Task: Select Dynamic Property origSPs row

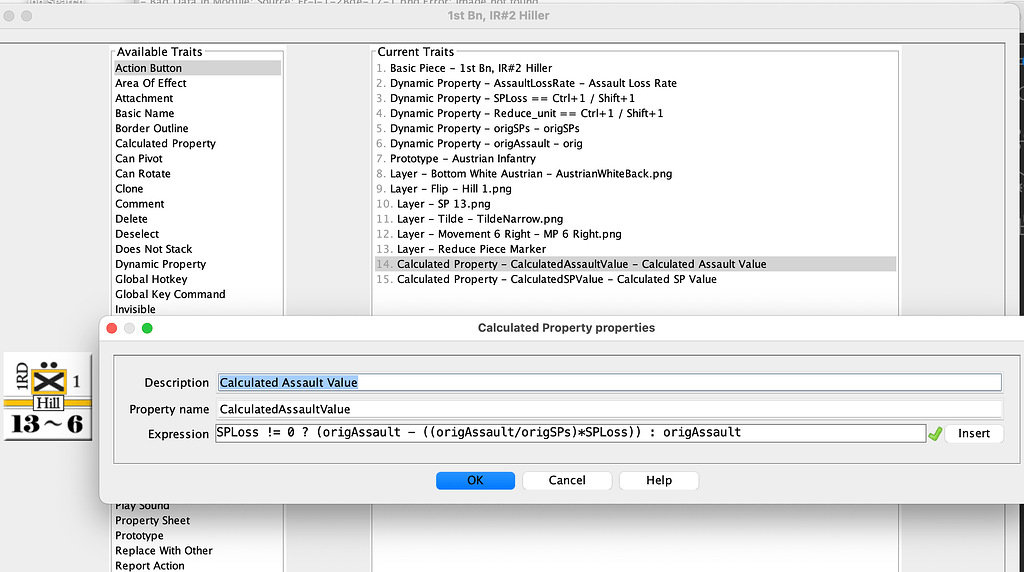Action: pos(635,128)
